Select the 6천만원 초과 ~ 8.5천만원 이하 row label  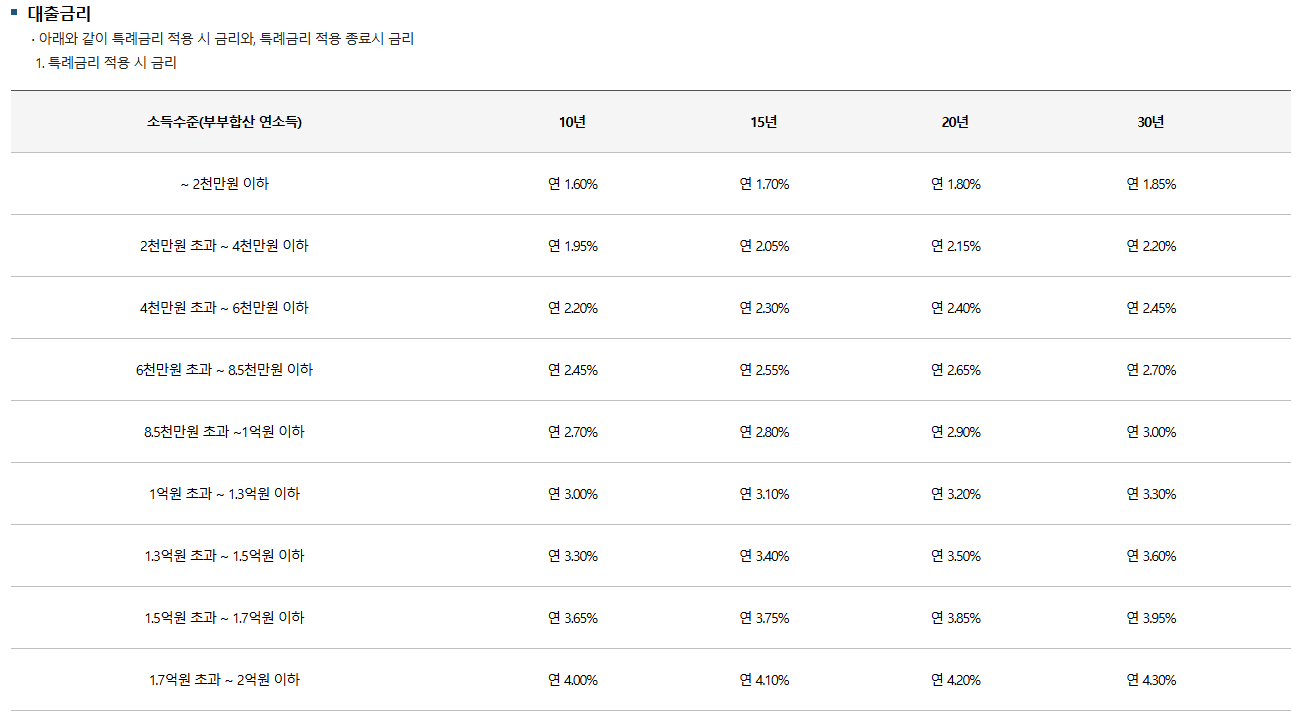click(224, 370)
